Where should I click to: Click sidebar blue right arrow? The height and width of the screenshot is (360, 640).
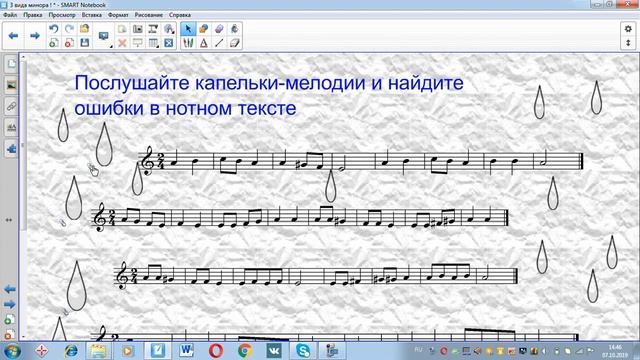click(x=10, y=304)
